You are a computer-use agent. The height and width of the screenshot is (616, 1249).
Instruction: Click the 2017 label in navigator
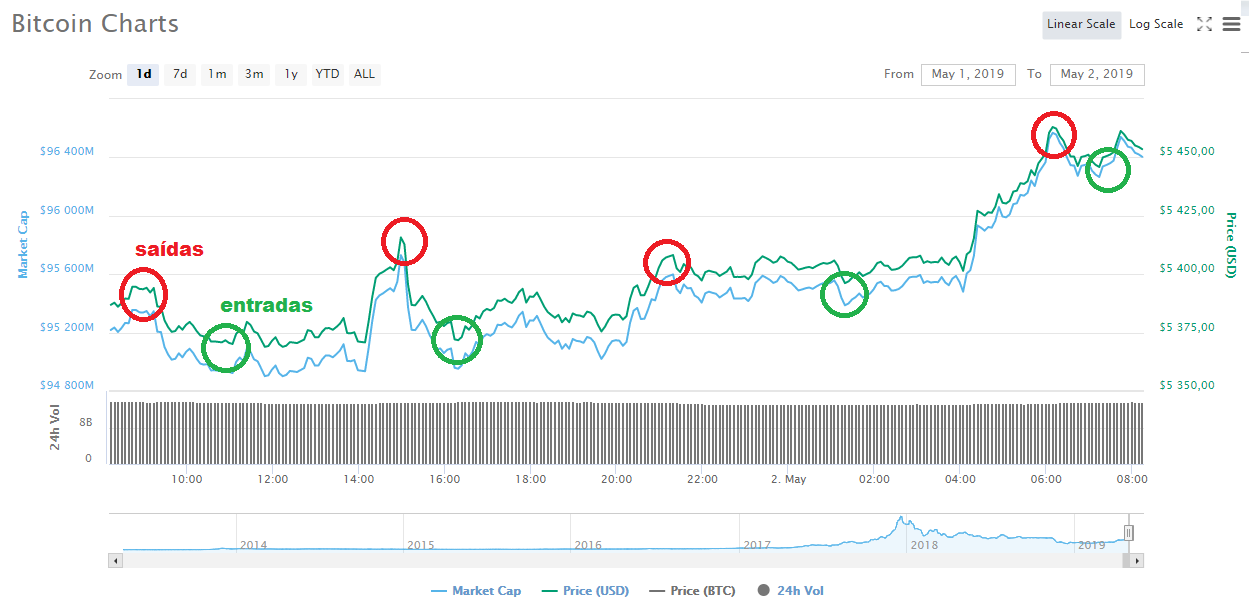(x=757, y=545)
